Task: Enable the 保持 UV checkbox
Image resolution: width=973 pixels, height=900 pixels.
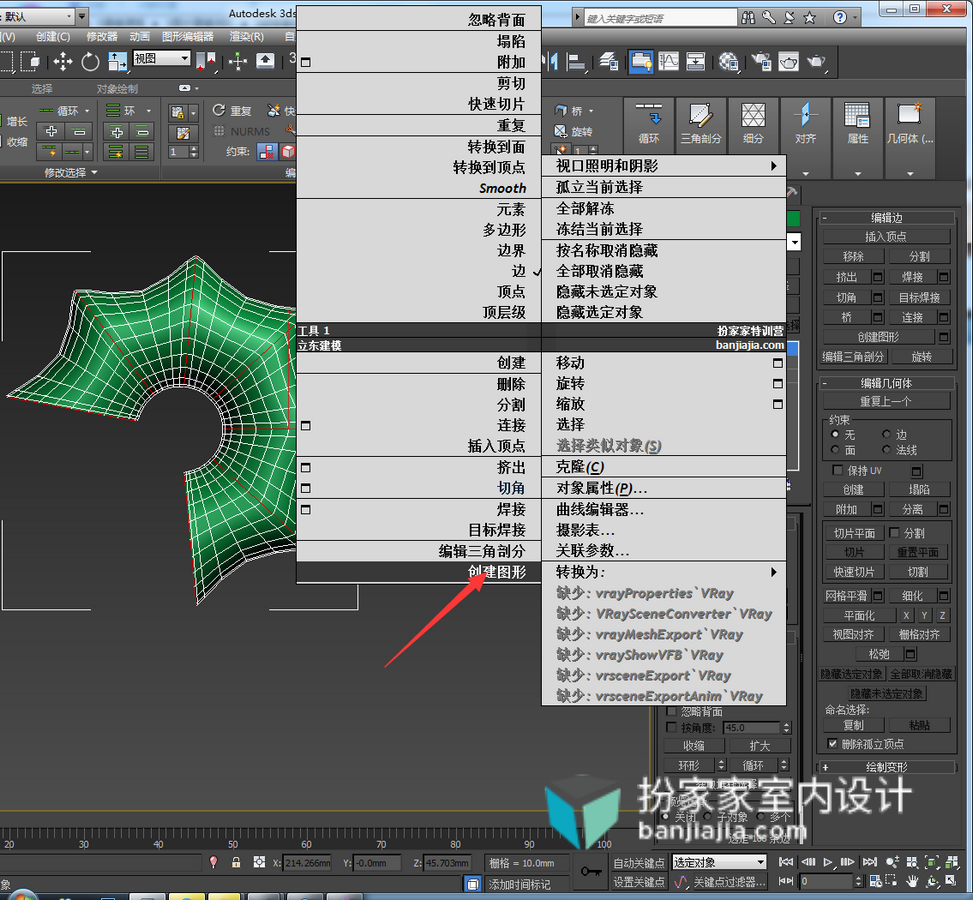Action: tap(838, 470)
